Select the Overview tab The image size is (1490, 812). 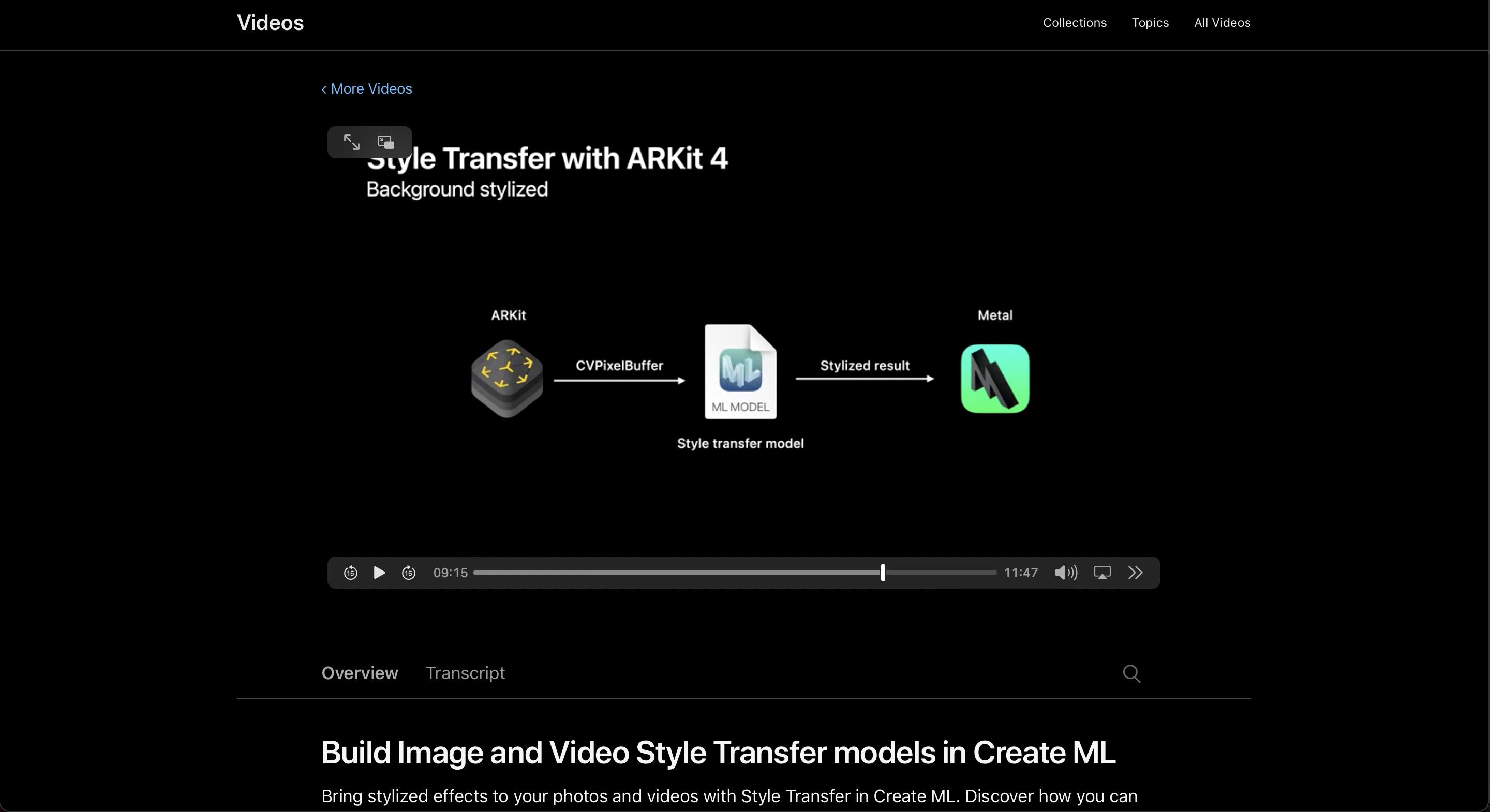[x=360, y=673]
